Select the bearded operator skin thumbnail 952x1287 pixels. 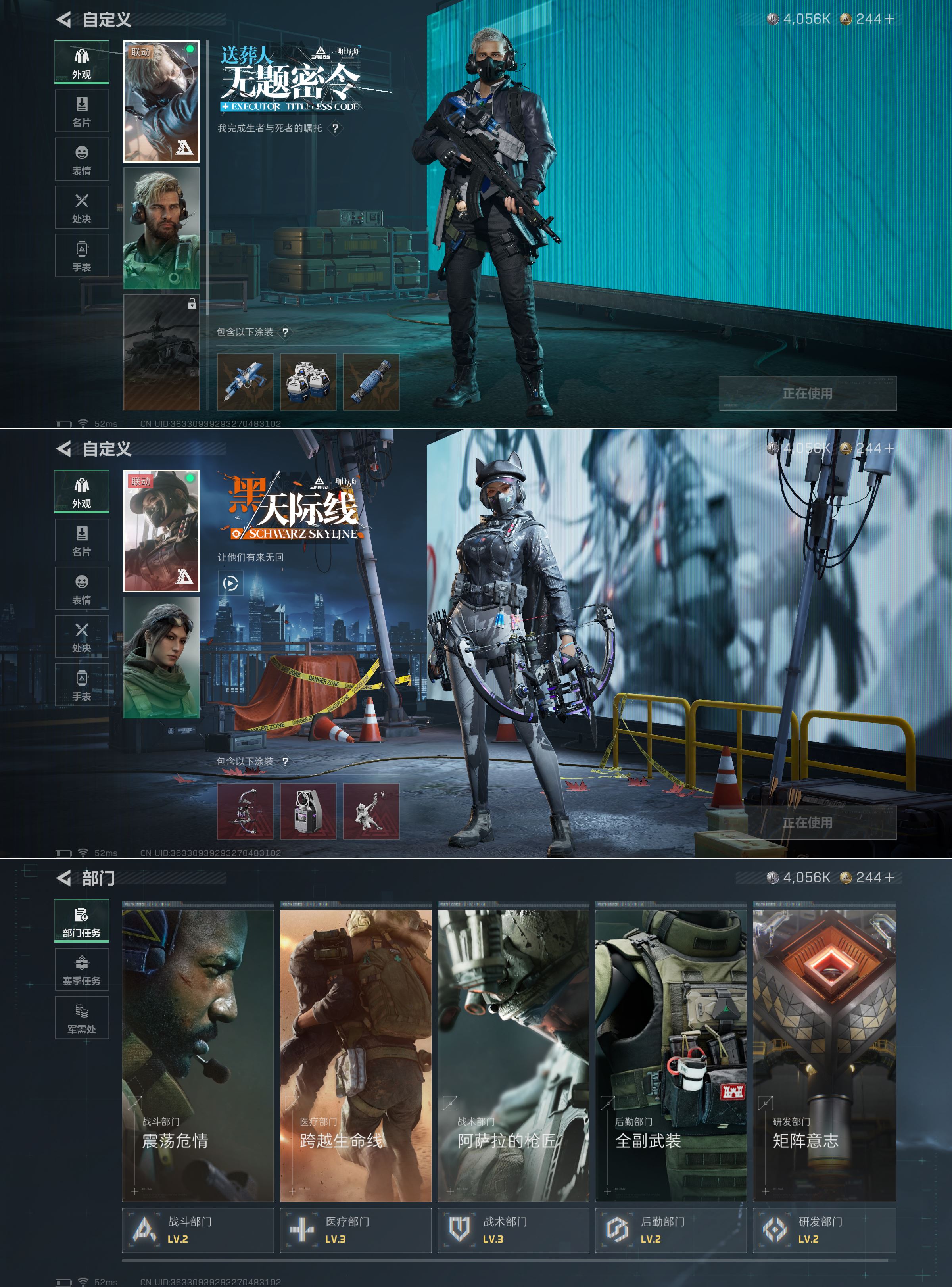click(161, 228)
